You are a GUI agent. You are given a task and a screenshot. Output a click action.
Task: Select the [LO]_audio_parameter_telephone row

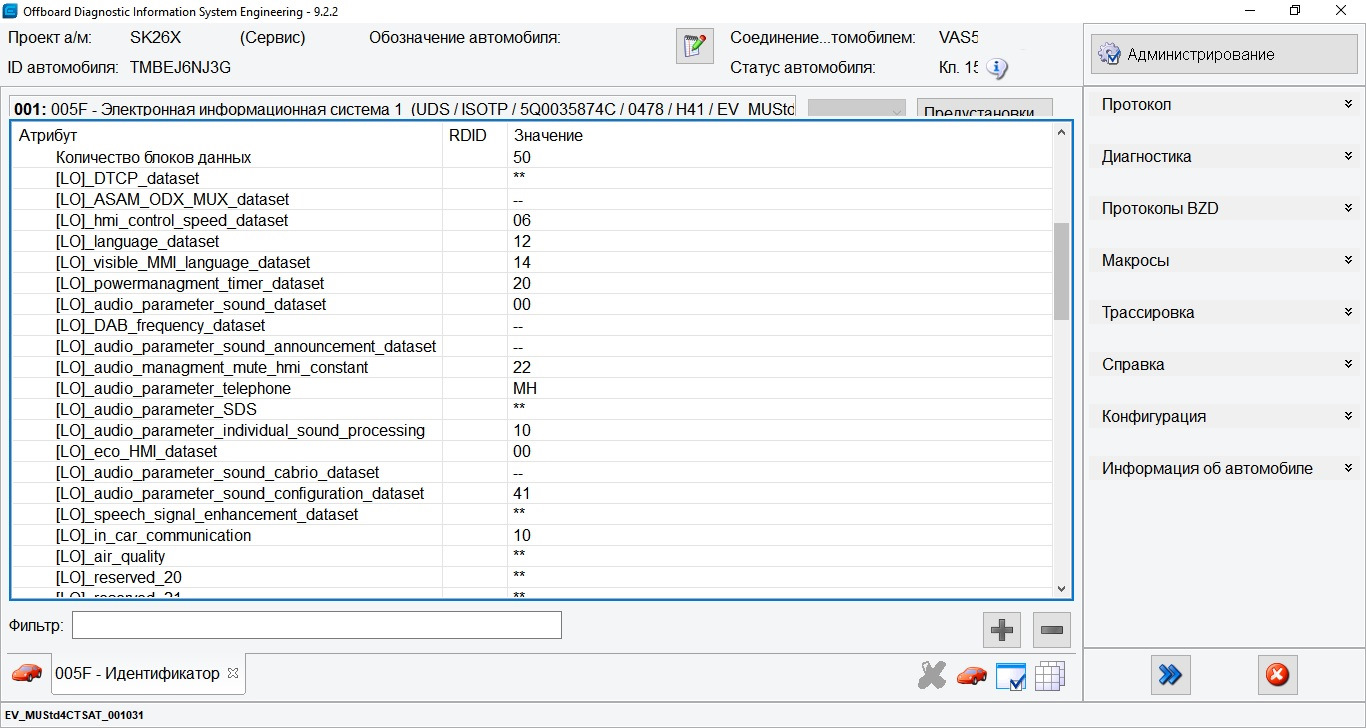point(532,388)
